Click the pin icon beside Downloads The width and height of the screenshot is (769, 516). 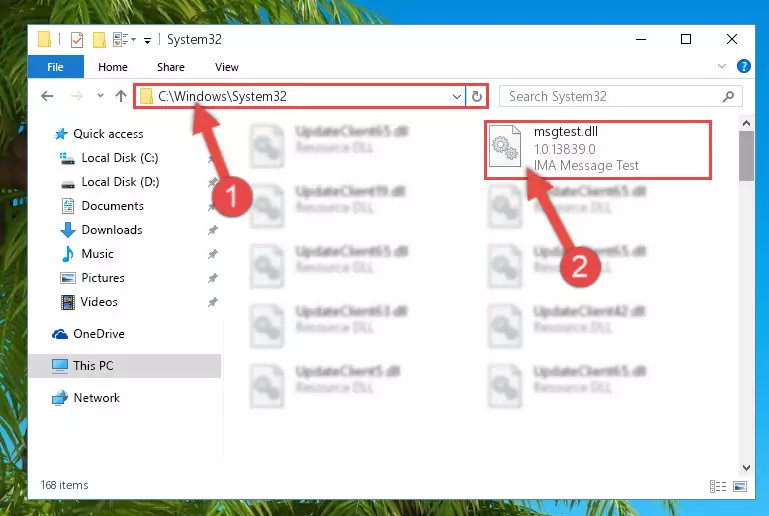click(x=212, y=230)
